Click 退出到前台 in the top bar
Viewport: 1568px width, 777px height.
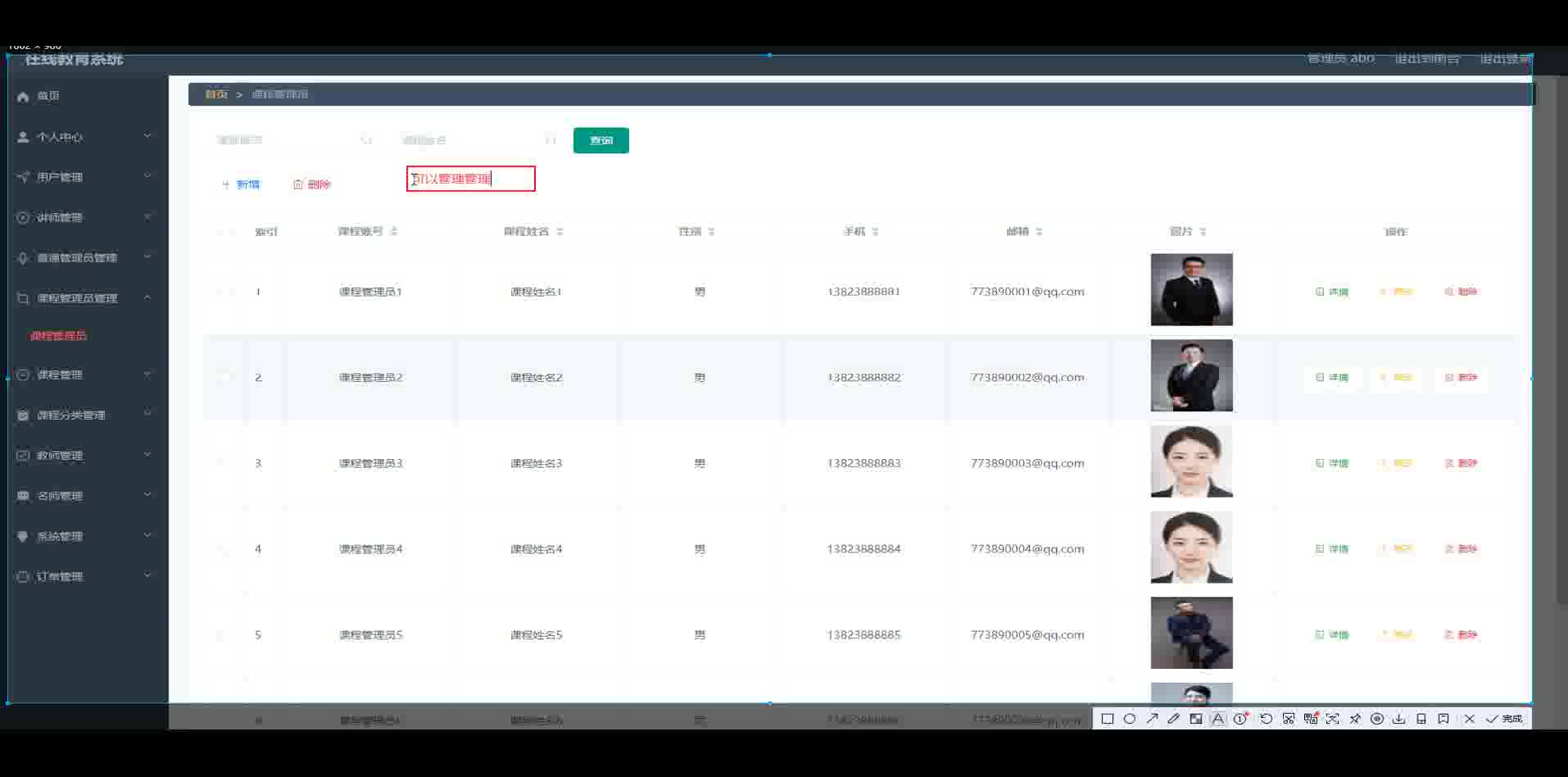tap(1427, 59)
